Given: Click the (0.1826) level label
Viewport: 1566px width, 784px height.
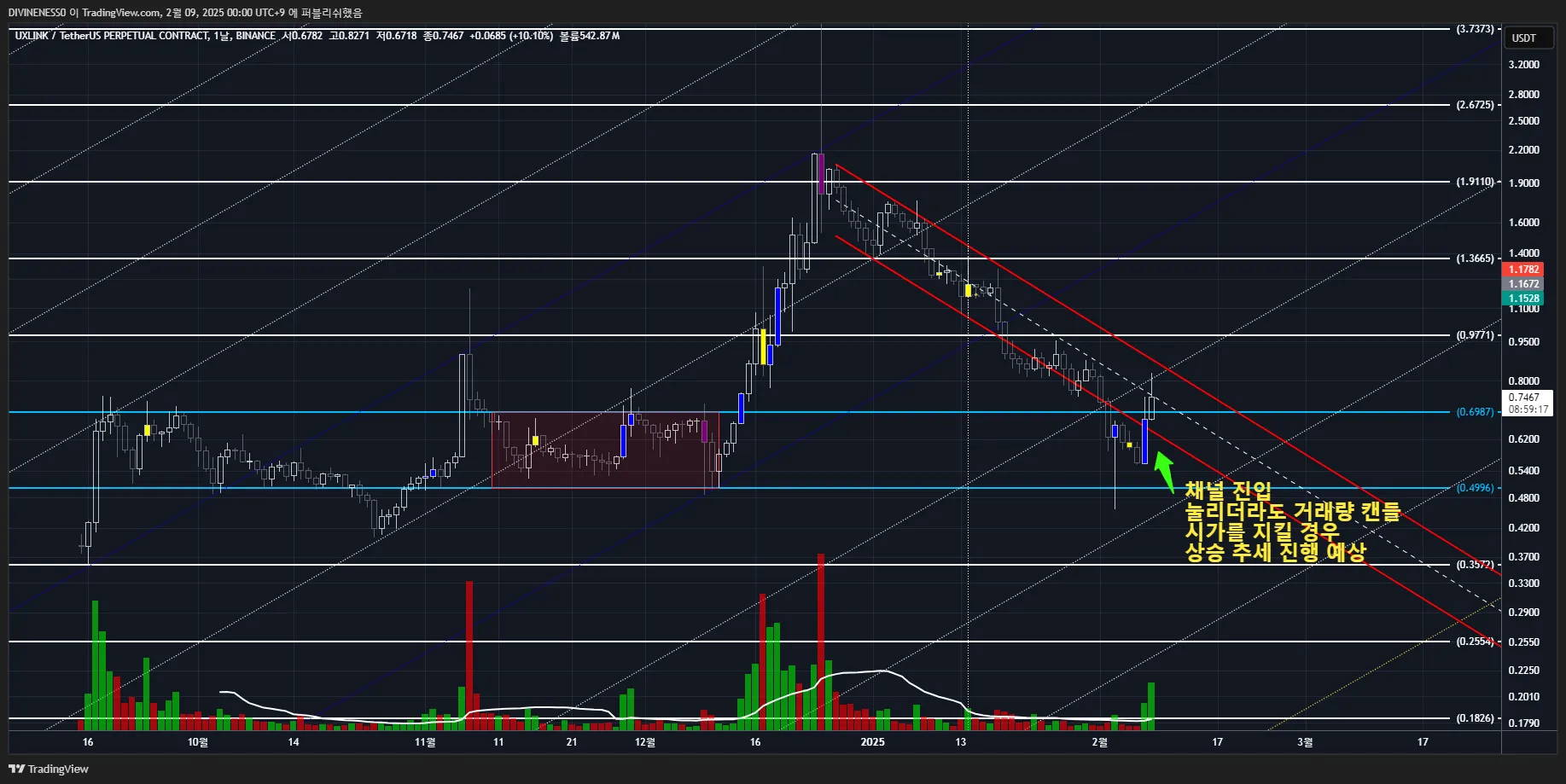Looking at the screenshot, I should (1475, 718).
